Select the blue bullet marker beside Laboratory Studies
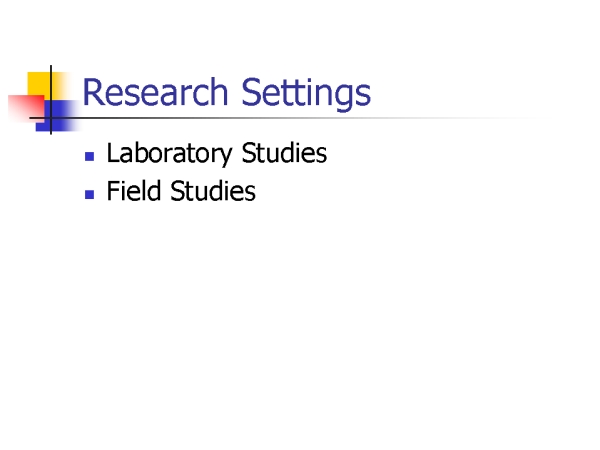This screenshot has height=450, width=600. tap(90, 156)
